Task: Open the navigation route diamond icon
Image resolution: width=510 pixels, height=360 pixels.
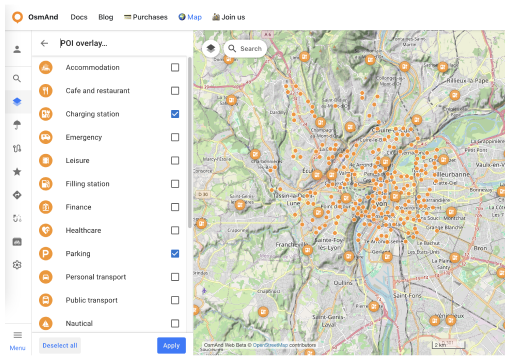Action: coord(17,195)
